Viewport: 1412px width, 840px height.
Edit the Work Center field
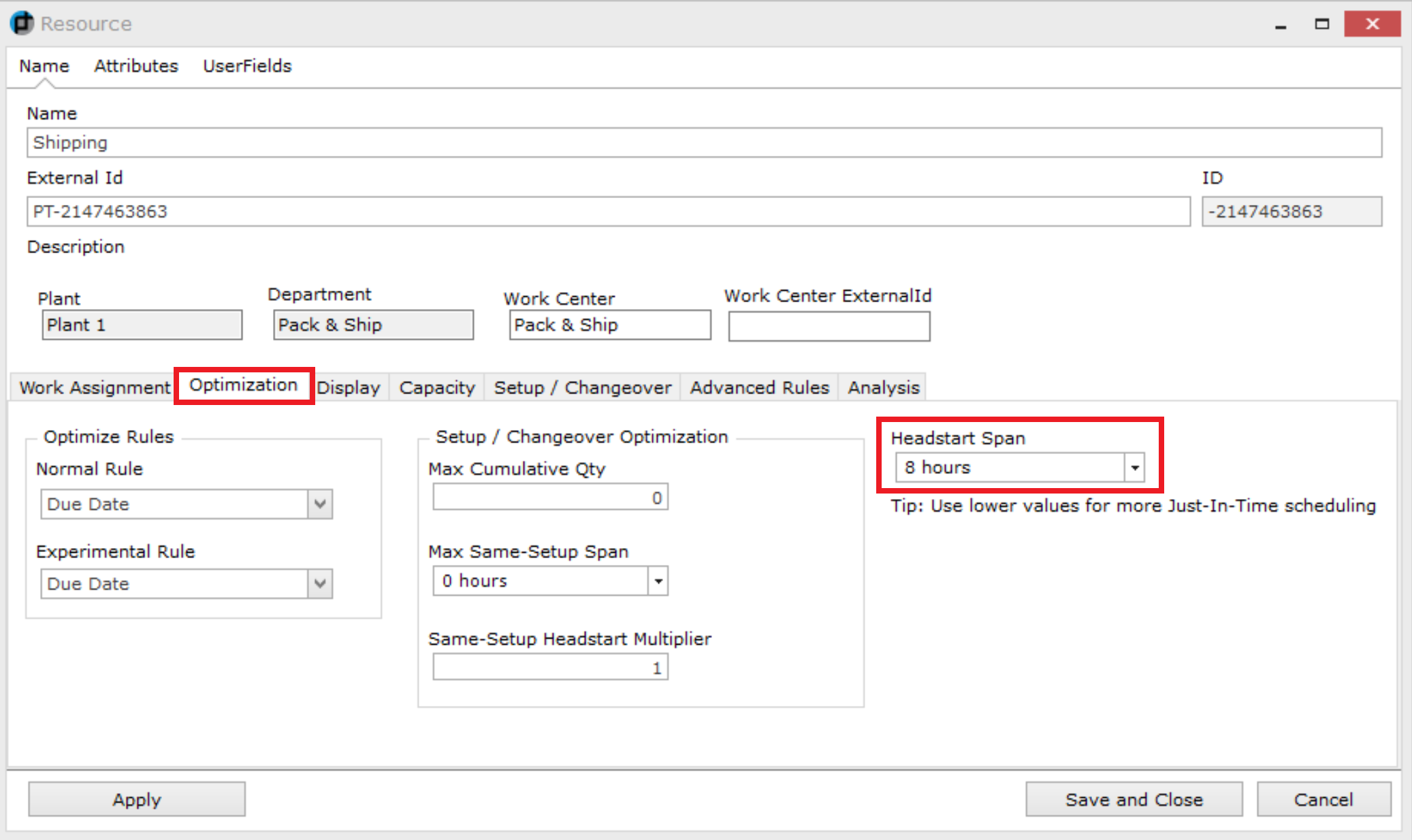tap(610, 325)
